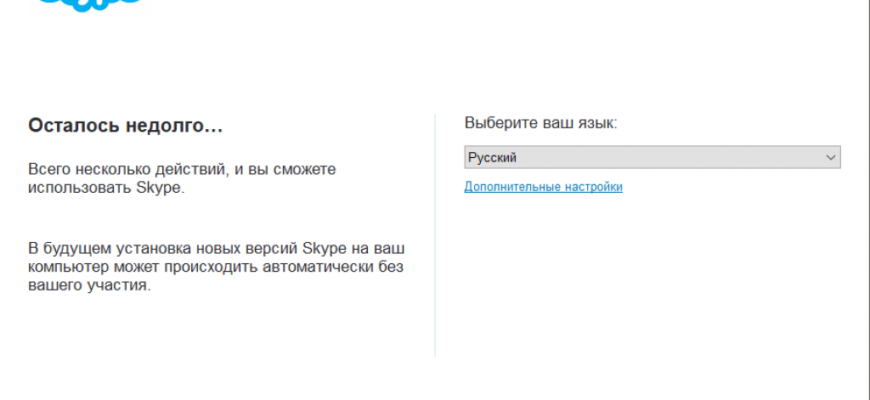Screen dimensions: 870x400
Task: Select the text Русский inside the combo box
Action: click(x=492, y=158)
